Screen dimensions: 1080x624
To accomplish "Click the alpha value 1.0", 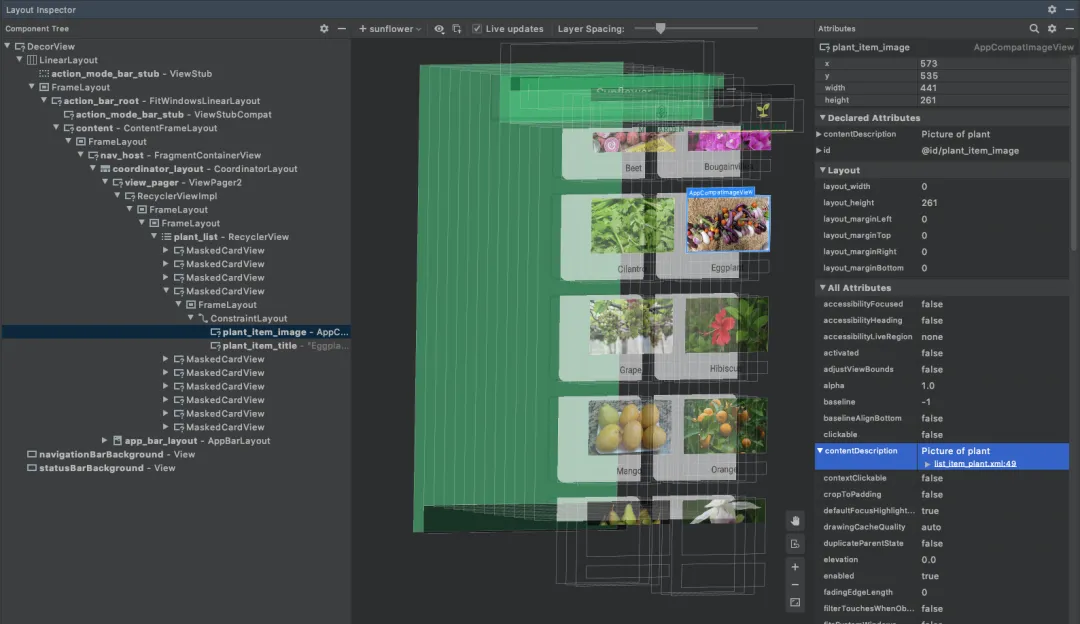I will 928,386.
